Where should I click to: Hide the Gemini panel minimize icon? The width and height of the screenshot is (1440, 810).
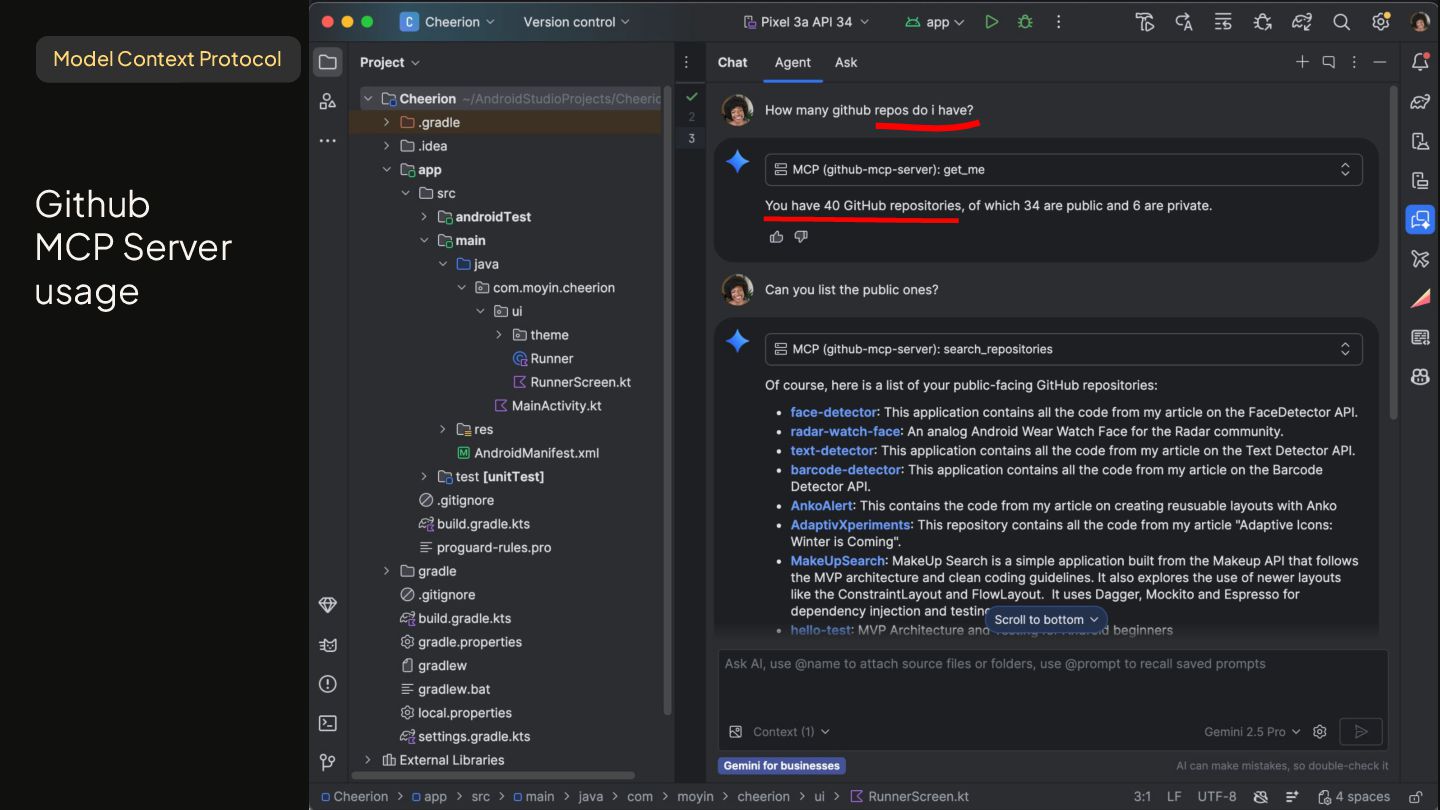pos(1380,62)
